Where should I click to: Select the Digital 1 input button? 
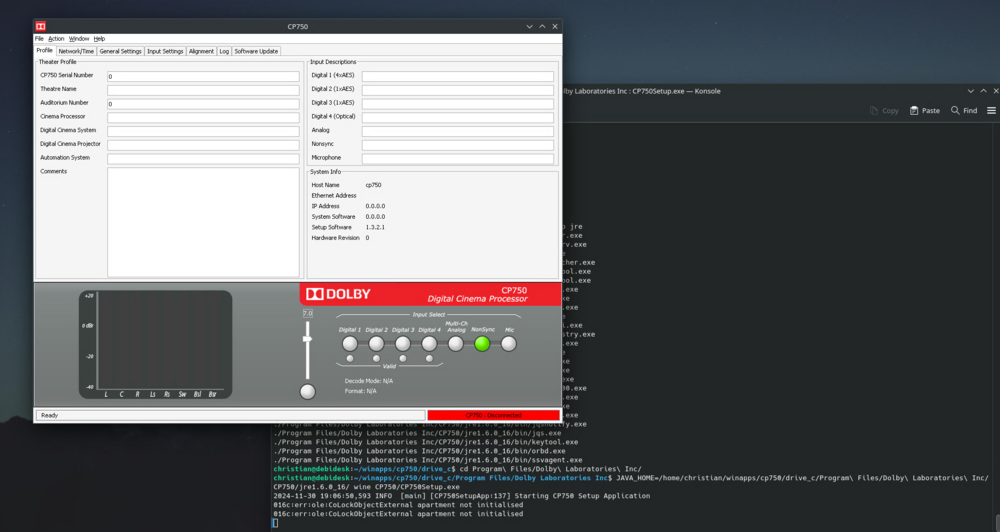(350, 344)
